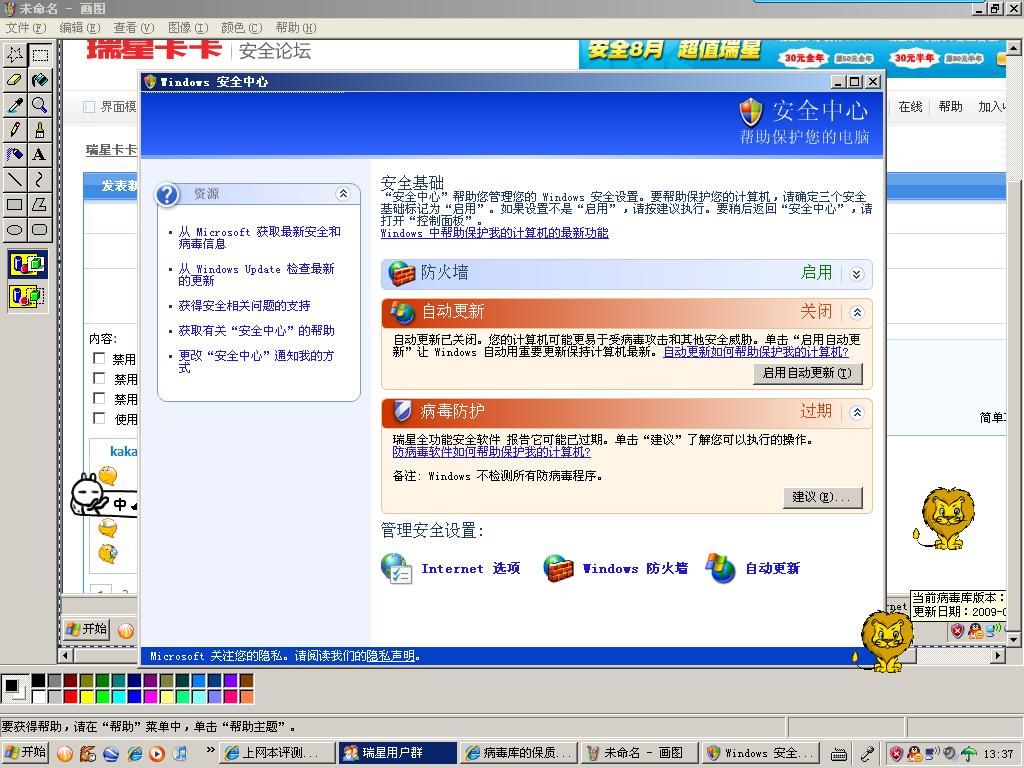The image size is (1024, 768).
Task: Choose the opaque selection mode option
Action: click(27, 264)
